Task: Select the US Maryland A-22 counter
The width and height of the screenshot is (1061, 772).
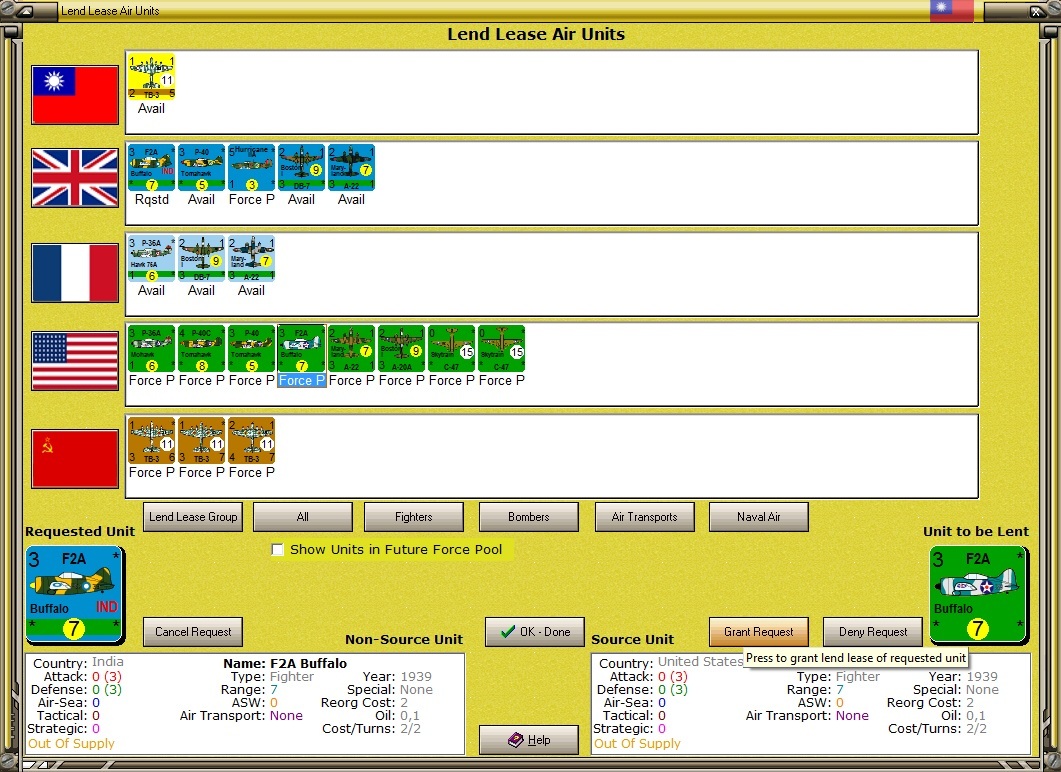Action: coord(352,349)
